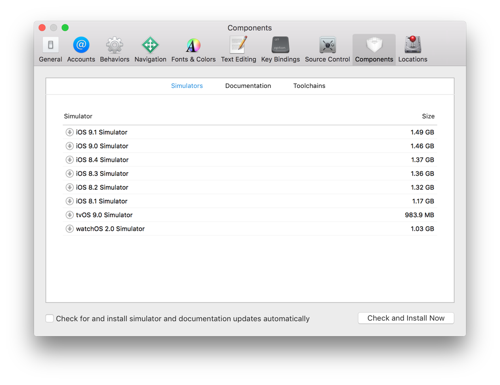Select the 1.03 GB size value
The image size is (500, 385).
422,229
